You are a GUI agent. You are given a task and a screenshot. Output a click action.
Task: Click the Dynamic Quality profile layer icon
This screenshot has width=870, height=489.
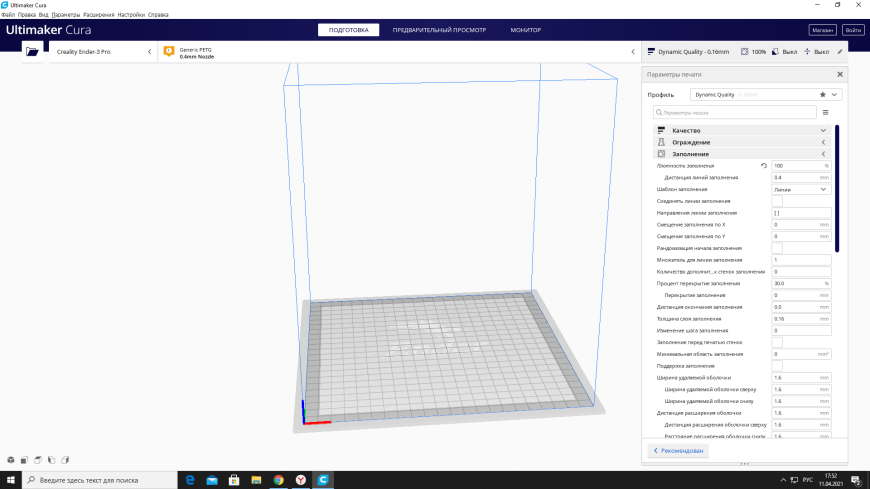[x=651, y=52]
